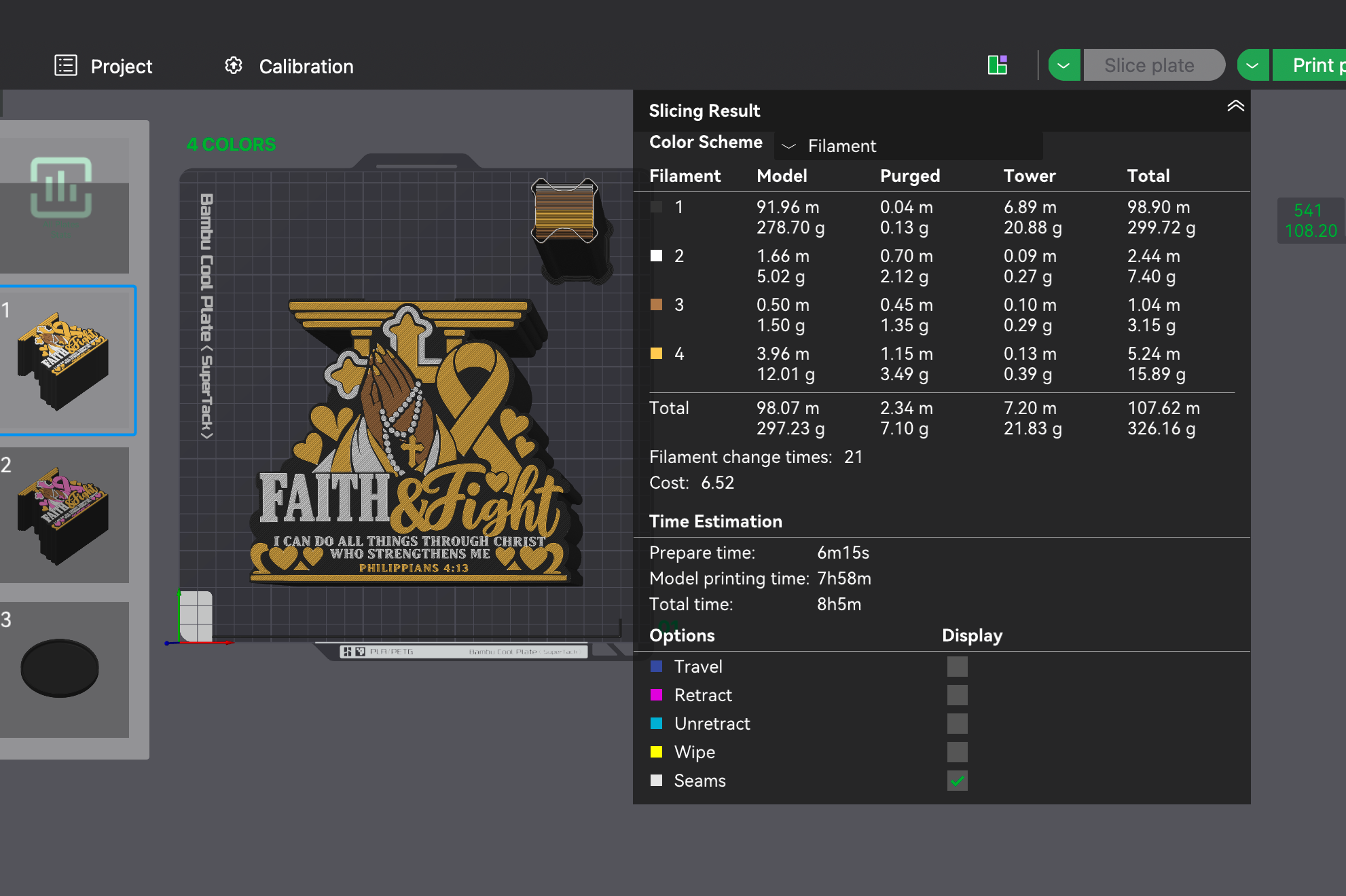Open the green dropdown beside Slice plate
1346x896 pixels.
coord(1064,65)
